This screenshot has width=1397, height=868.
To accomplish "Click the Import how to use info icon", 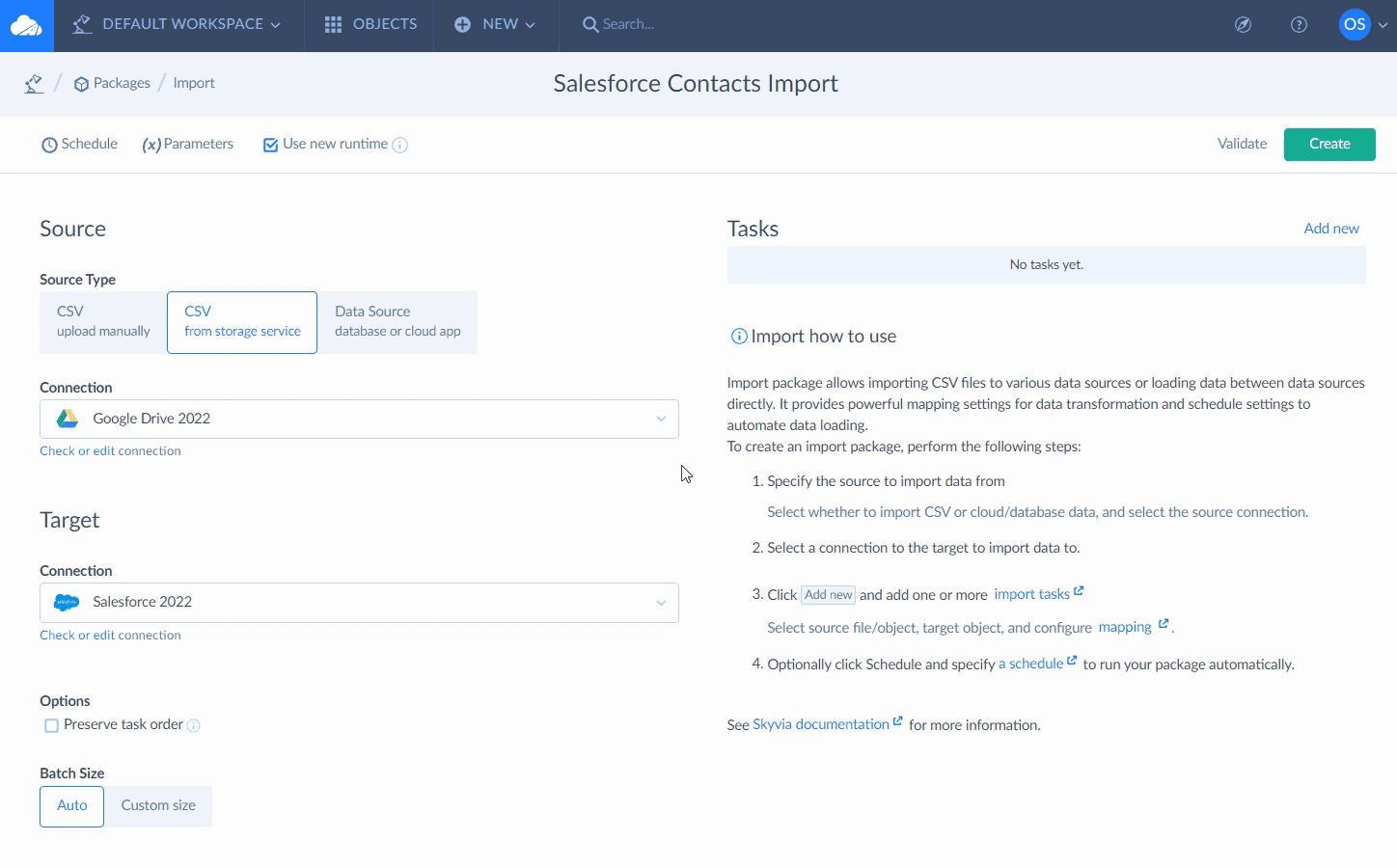I will (739, 337).
